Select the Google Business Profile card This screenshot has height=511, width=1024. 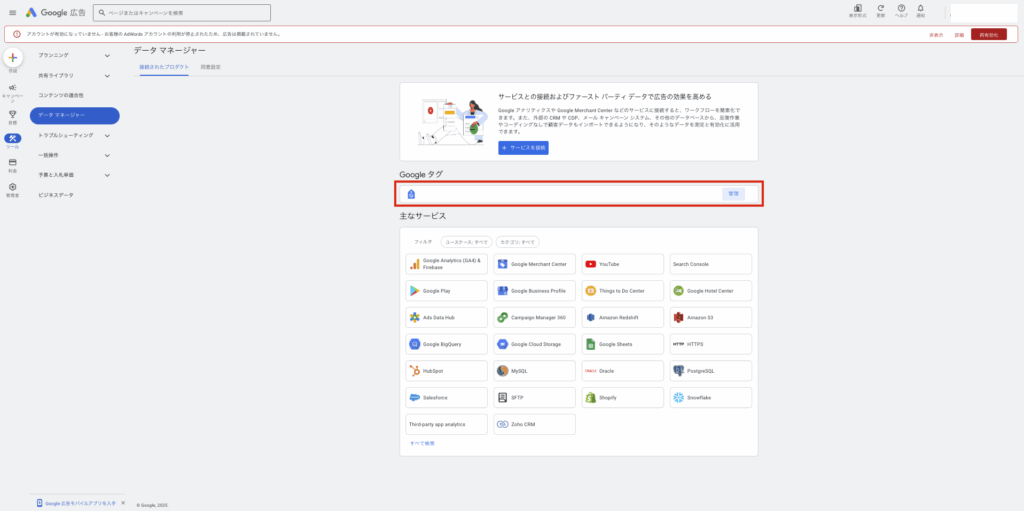pos(534,291)
